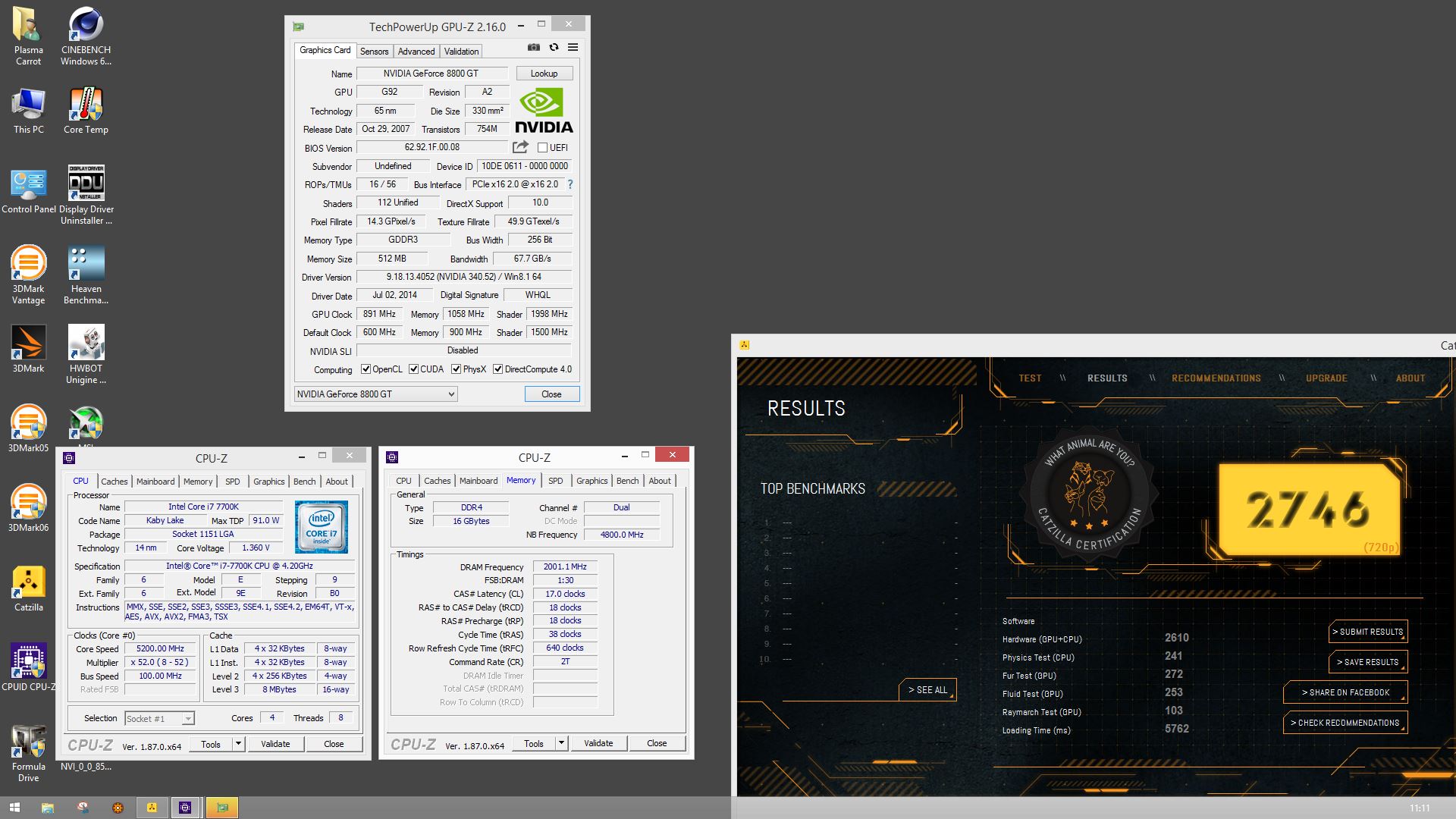Toggle UEFI checkbox in GPU-Z

tap(542, 148)
